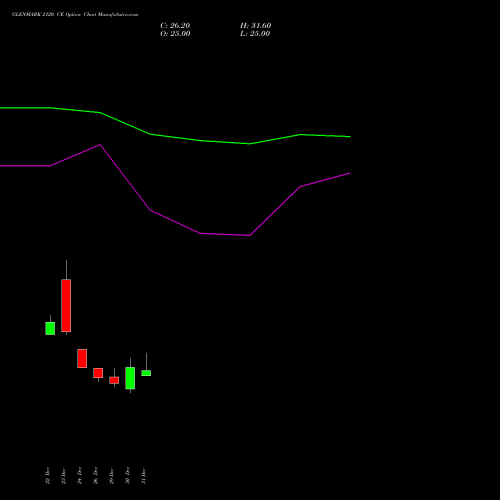Click the 31 Dec green candlestick
This screenshot has height=500, width=500.
(x=146, y=373)
